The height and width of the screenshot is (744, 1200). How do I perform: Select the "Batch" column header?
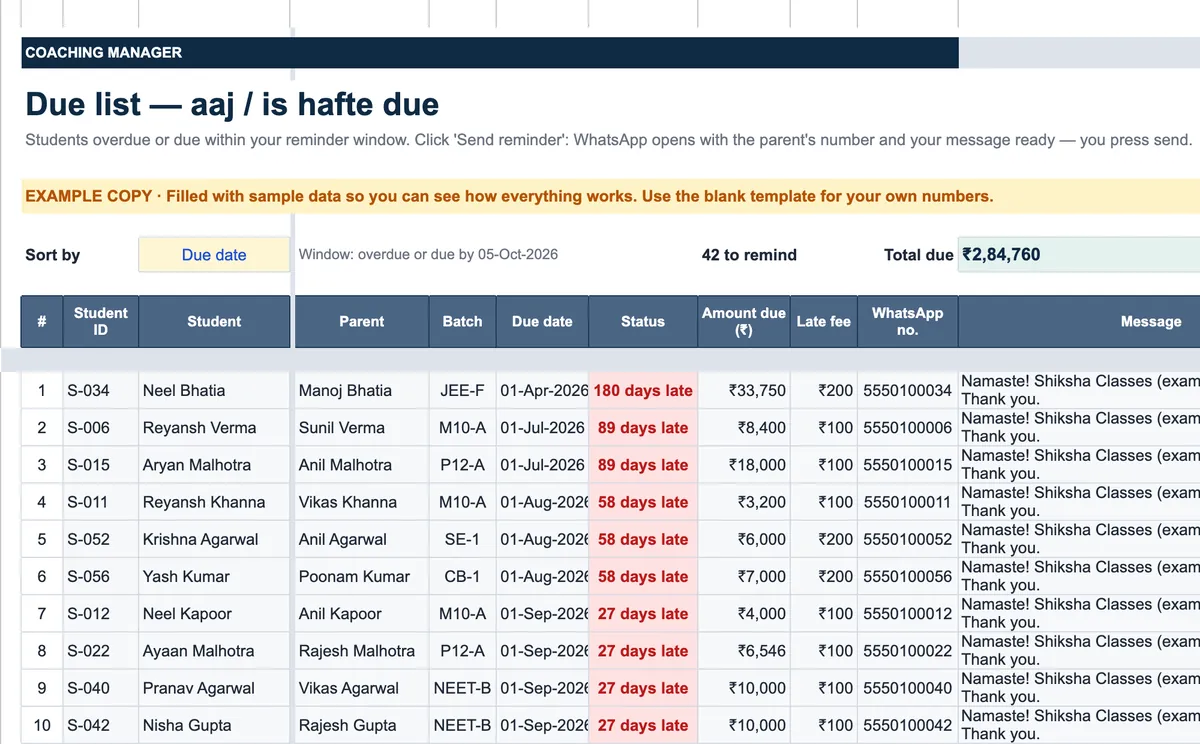pyautogui.click(x=462, y=321)
